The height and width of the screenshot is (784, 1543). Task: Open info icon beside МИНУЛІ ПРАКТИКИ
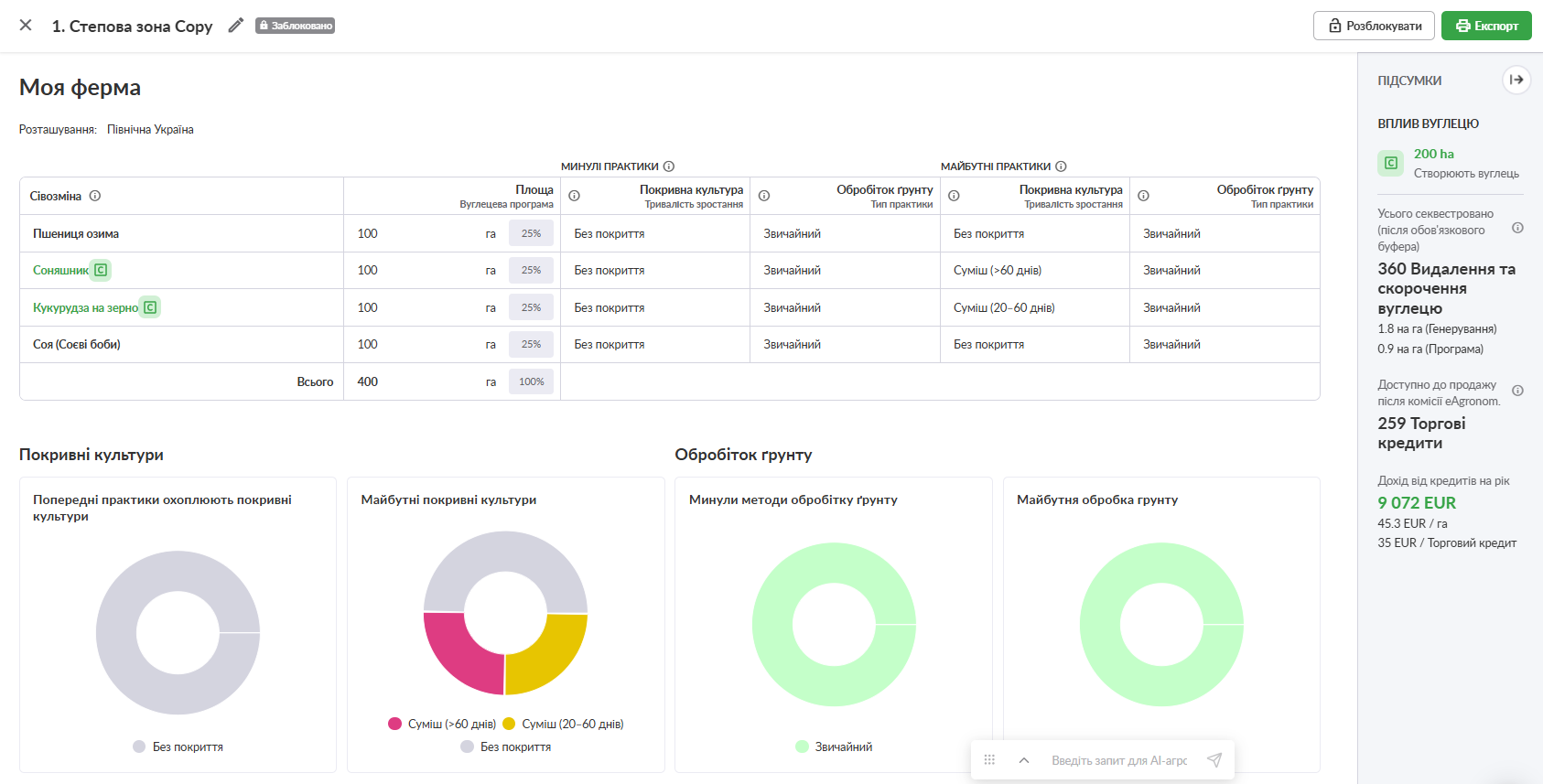point(669,166)
